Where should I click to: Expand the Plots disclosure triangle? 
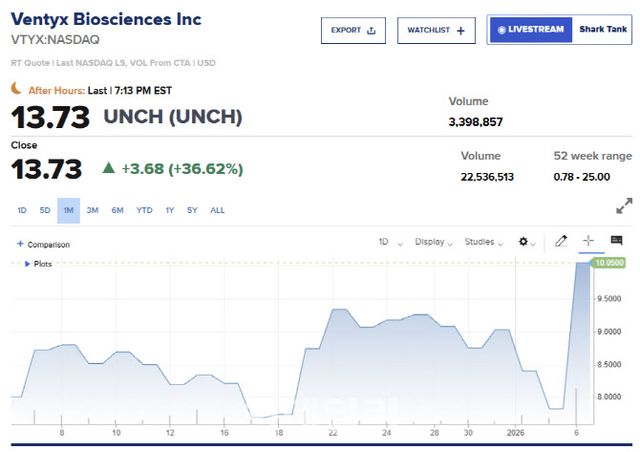(x=28, y=264)
